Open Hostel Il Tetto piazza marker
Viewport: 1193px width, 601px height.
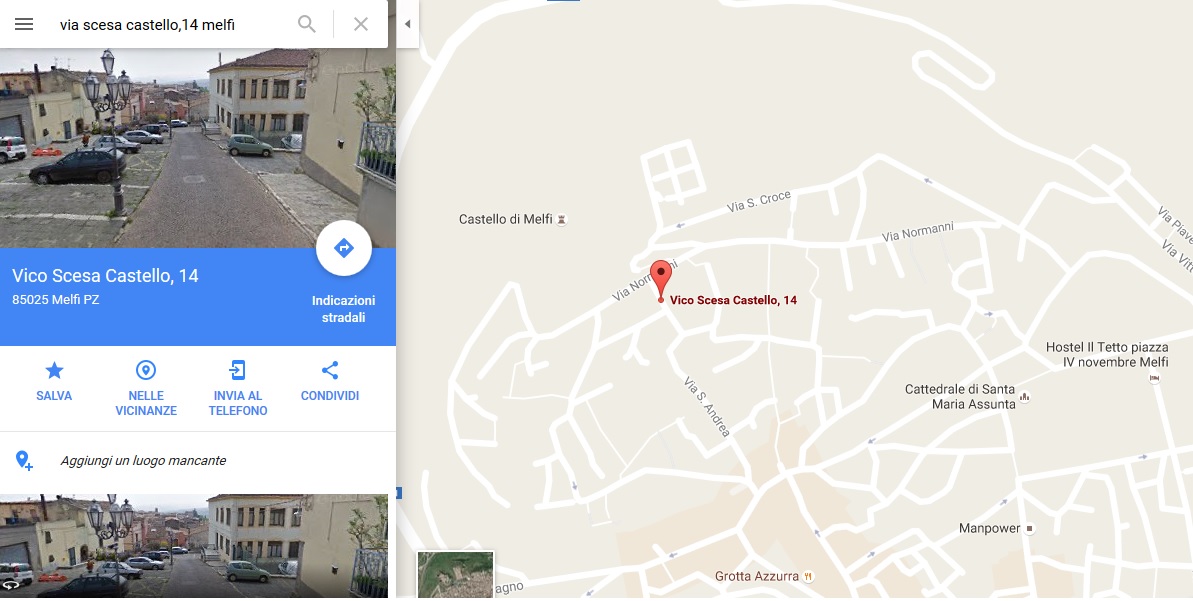tap(1107, 355)
